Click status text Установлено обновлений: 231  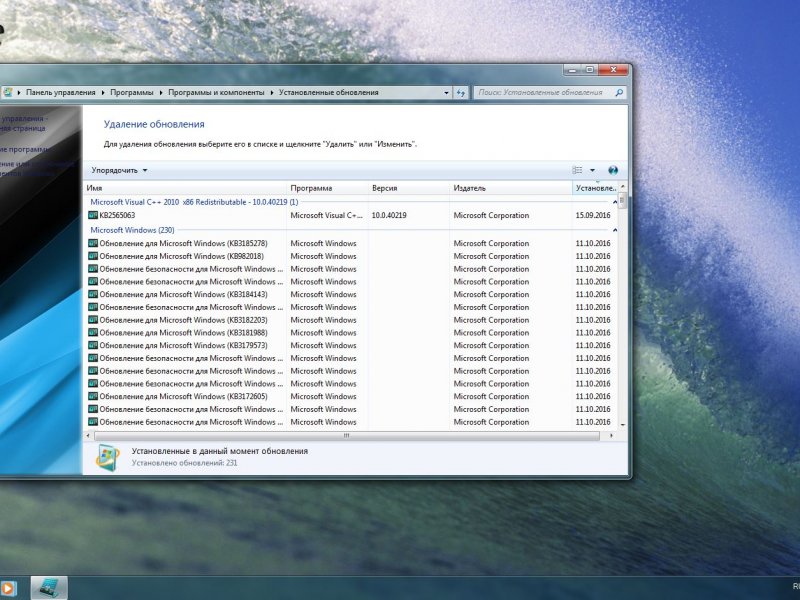pyautogui.click(x=184, y=463)
